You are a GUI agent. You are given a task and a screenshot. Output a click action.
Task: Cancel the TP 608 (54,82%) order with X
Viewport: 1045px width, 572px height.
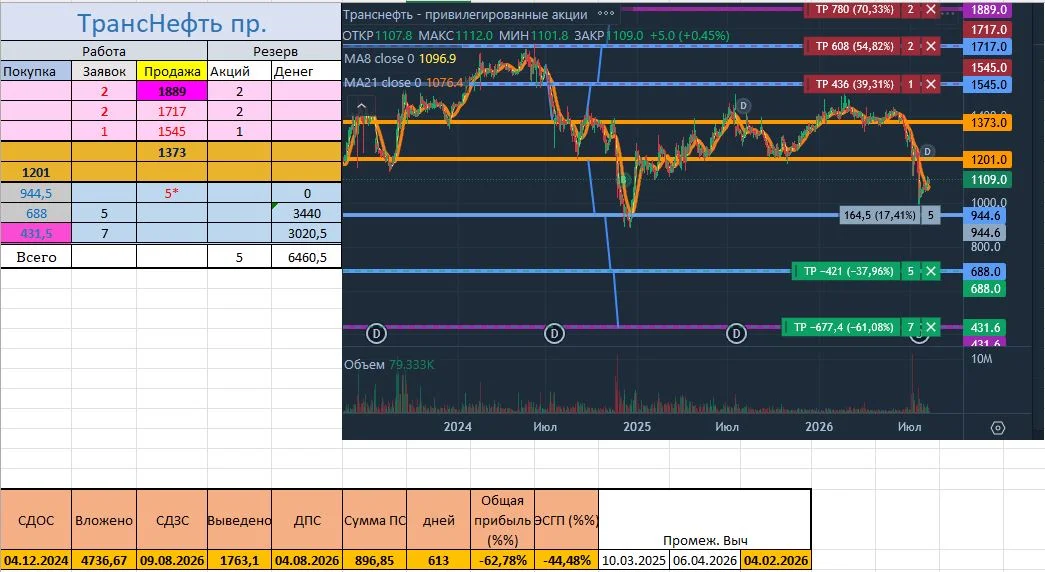[x=931, y=46]
